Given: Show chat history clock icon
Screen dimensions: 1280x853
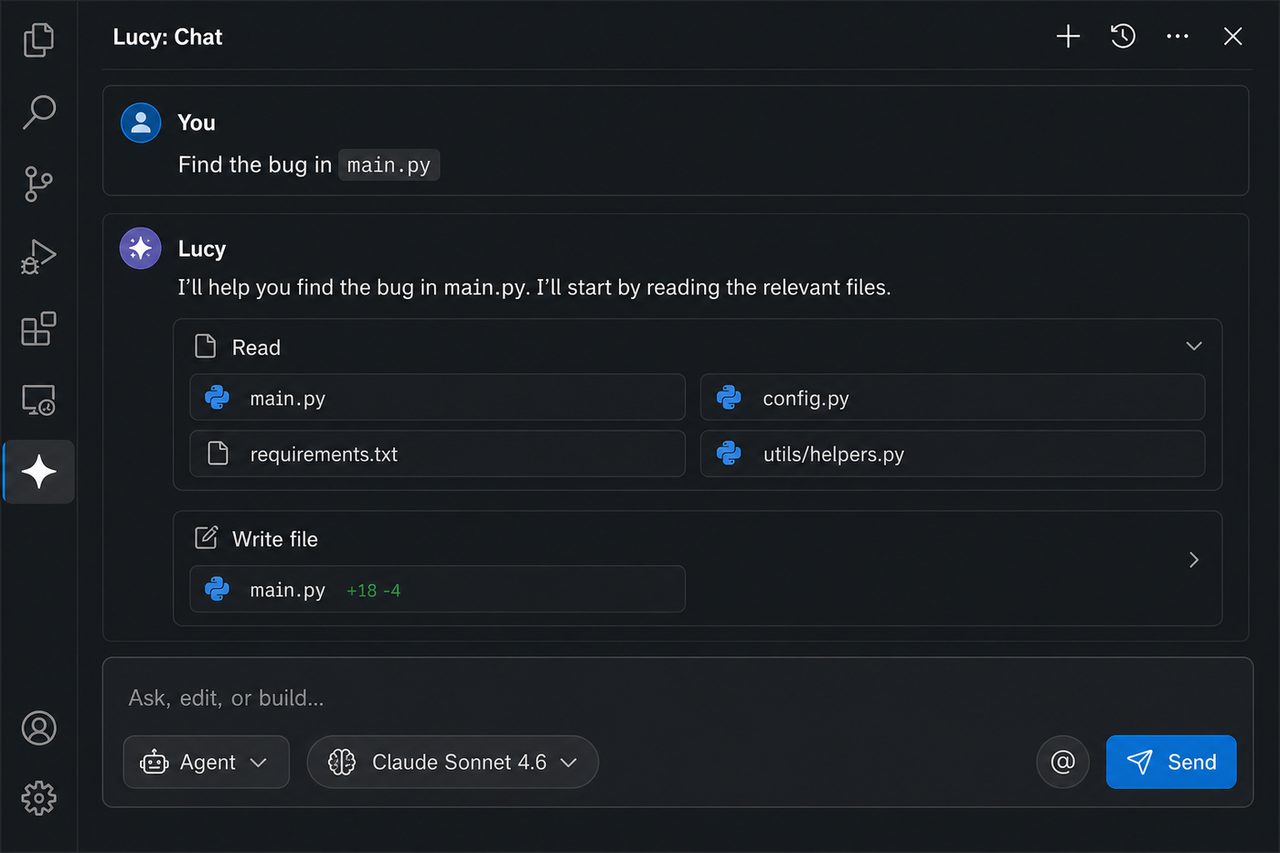Looking at the screenshot, I should pos(1123,37).
